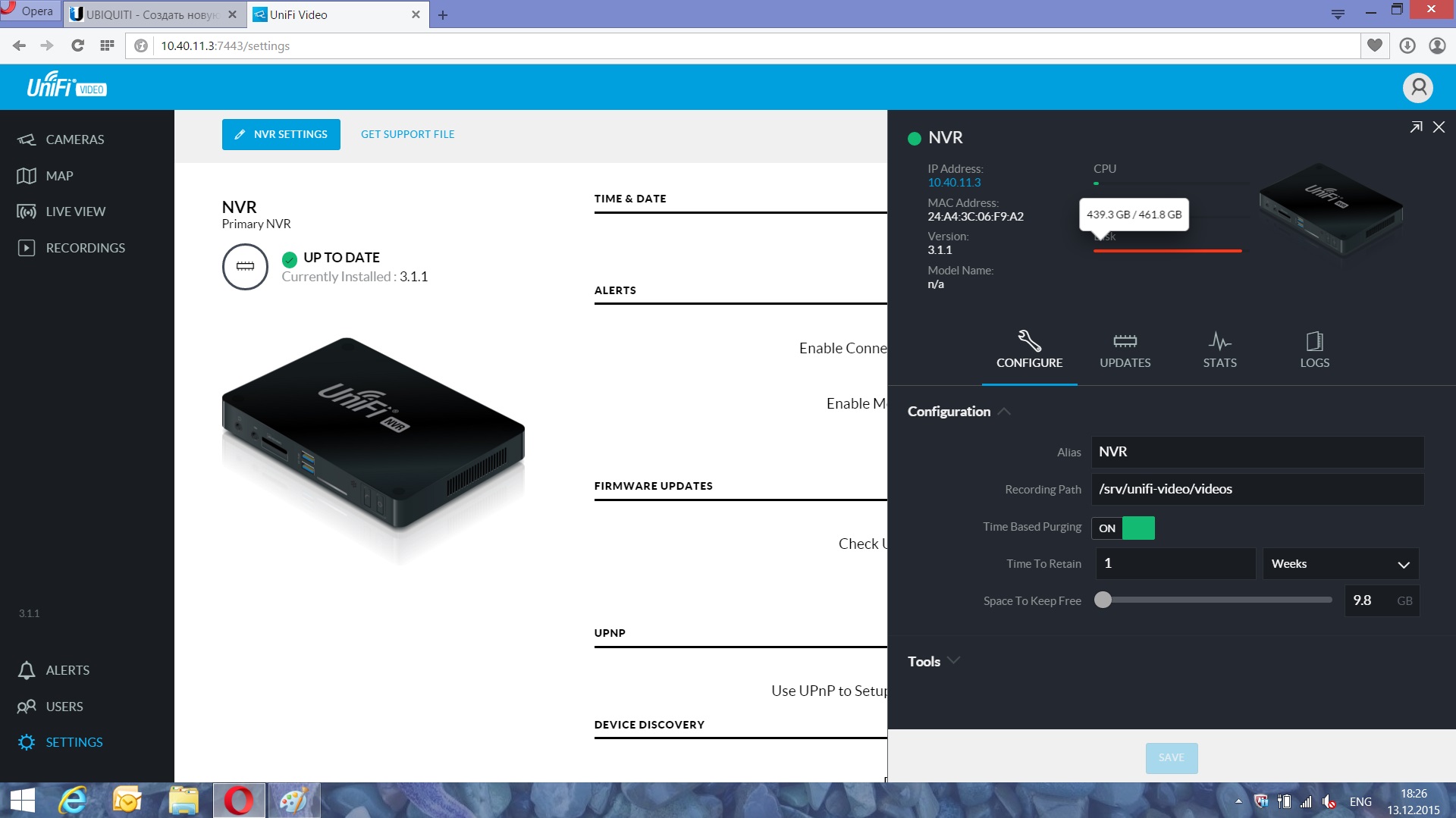
Task: Click the Recording Path field
Action: point(1257,489)
